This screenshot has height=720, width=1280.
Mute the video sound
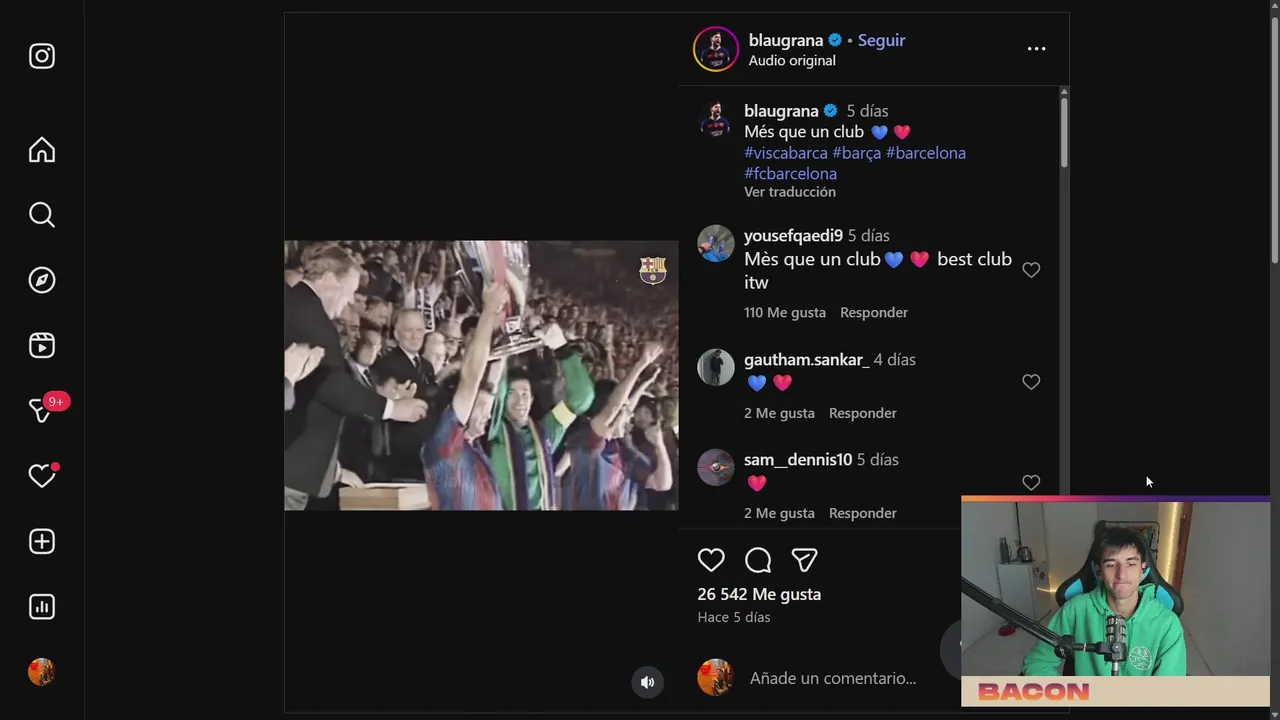pyautogui.click(x=648, y=682)
